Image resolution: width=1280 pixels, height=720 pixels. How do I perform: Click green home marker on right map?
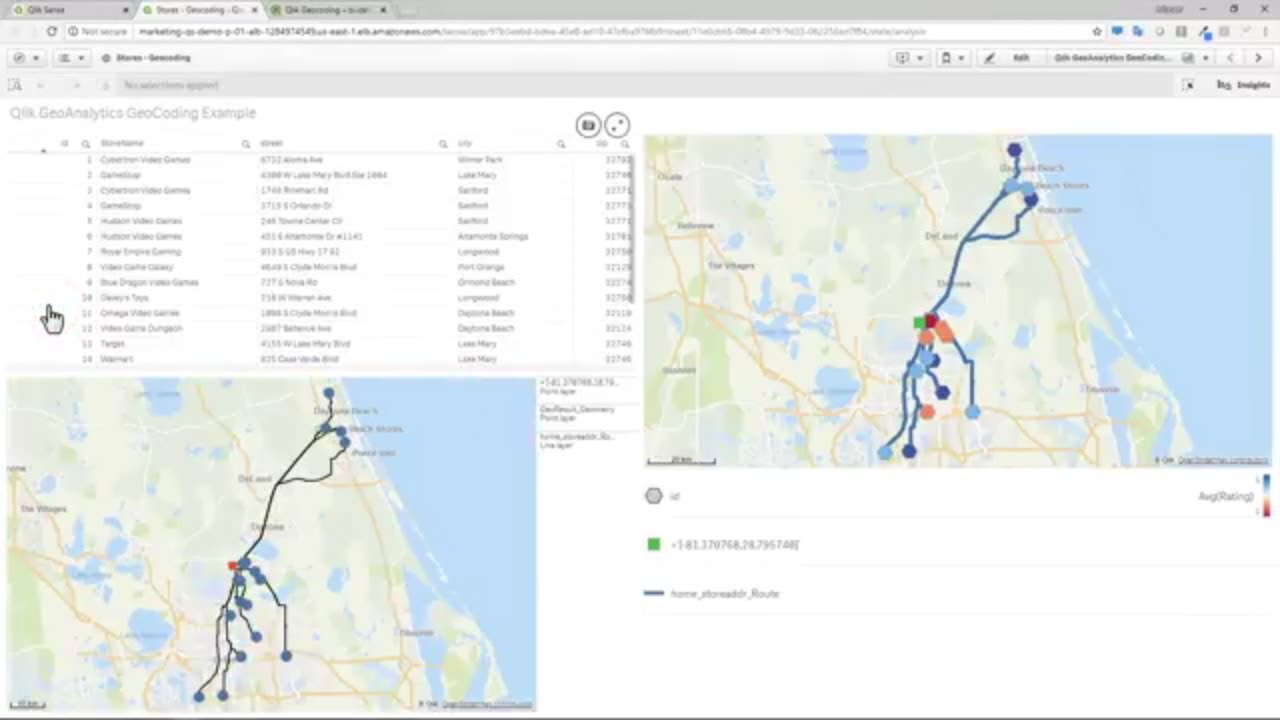(919, 322)
